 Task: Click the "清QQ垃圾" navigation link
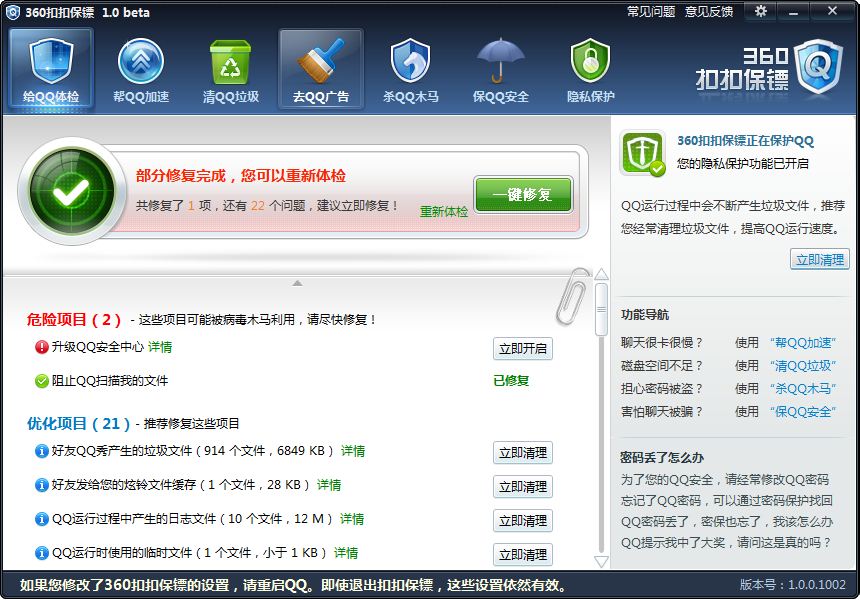click(802, 366)
